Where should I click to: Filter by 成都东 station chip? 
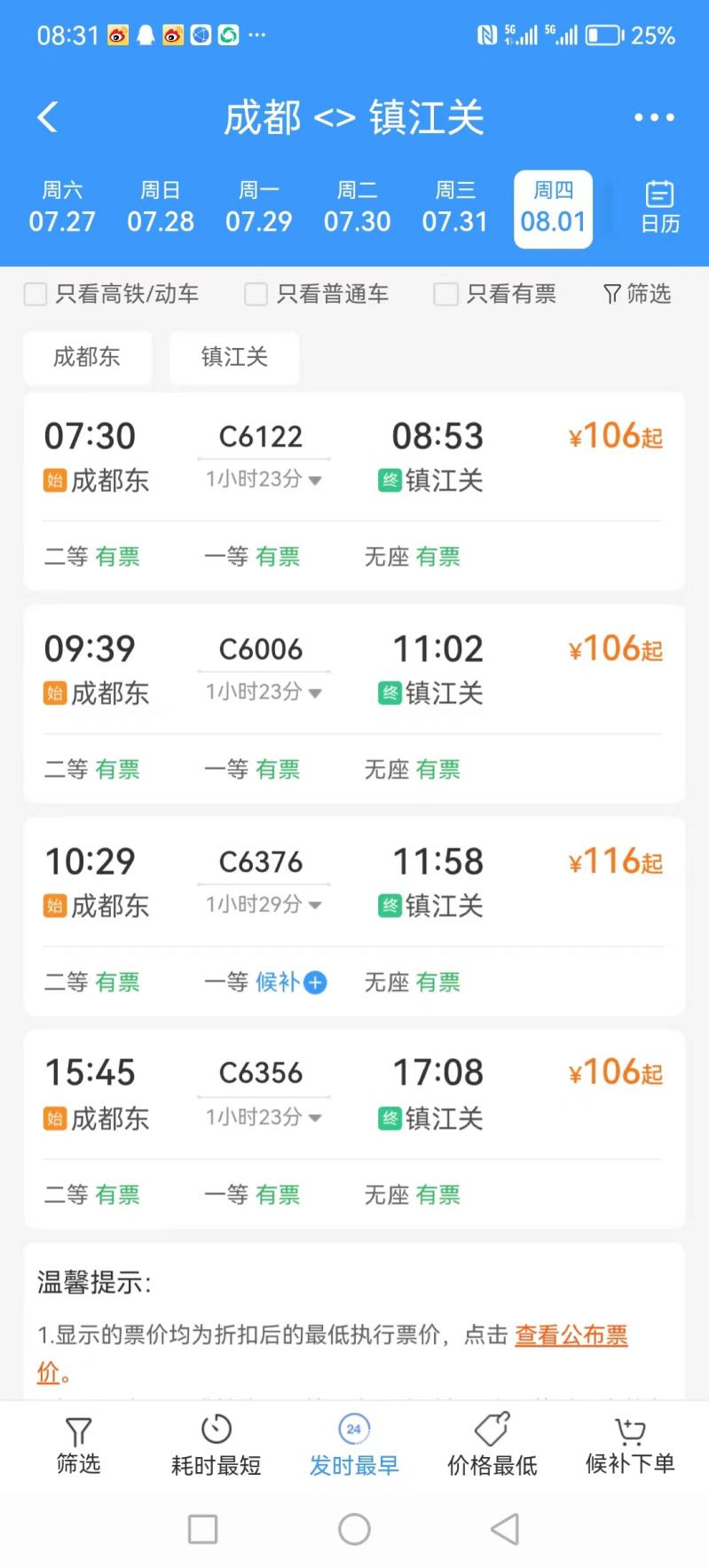(87, 357)
